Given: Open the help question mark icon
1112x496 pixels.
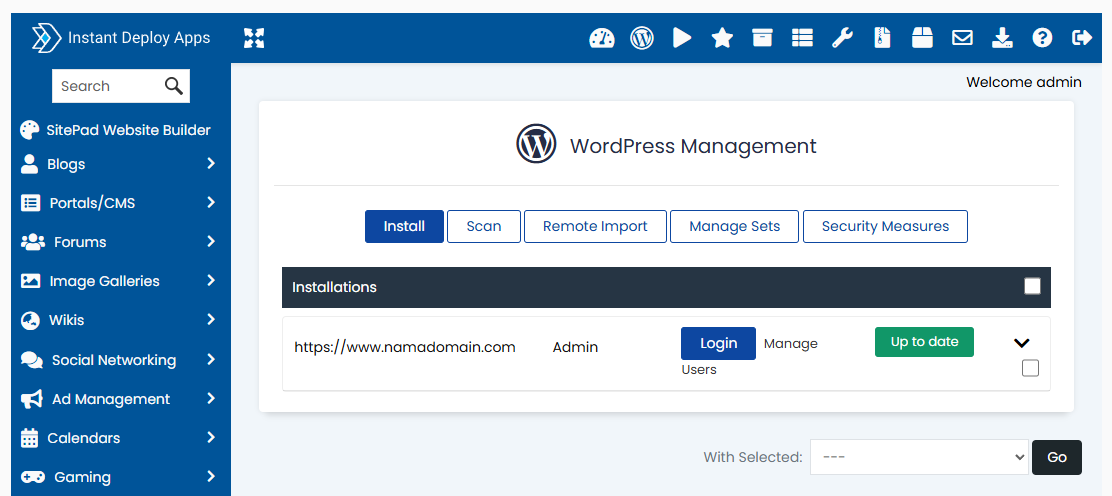Looking at the screenshot, I should (x=1042, y=38).
